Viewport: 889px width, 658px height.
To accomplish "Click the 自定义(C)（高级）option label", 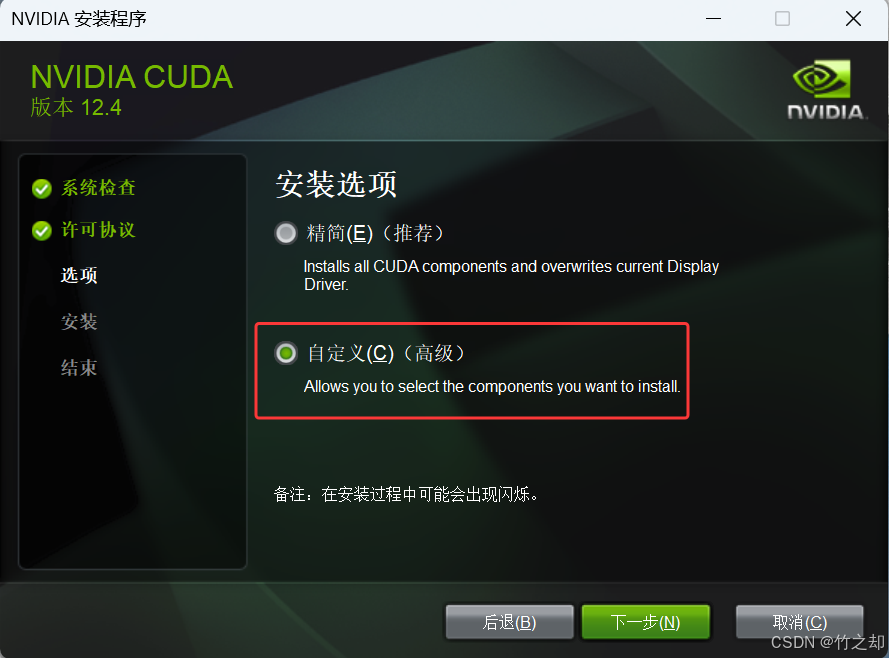I will (x=386, y=353).
